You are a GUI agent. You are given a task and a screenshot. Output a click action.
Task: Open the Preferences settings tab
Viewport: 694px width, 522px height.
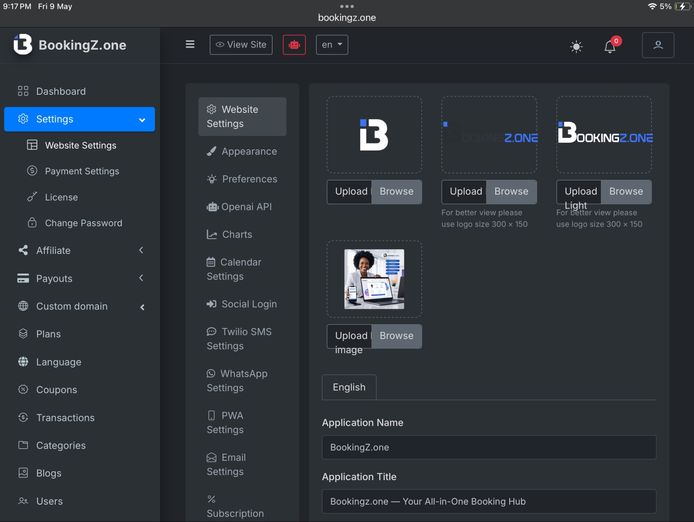(x=242, y=179)
